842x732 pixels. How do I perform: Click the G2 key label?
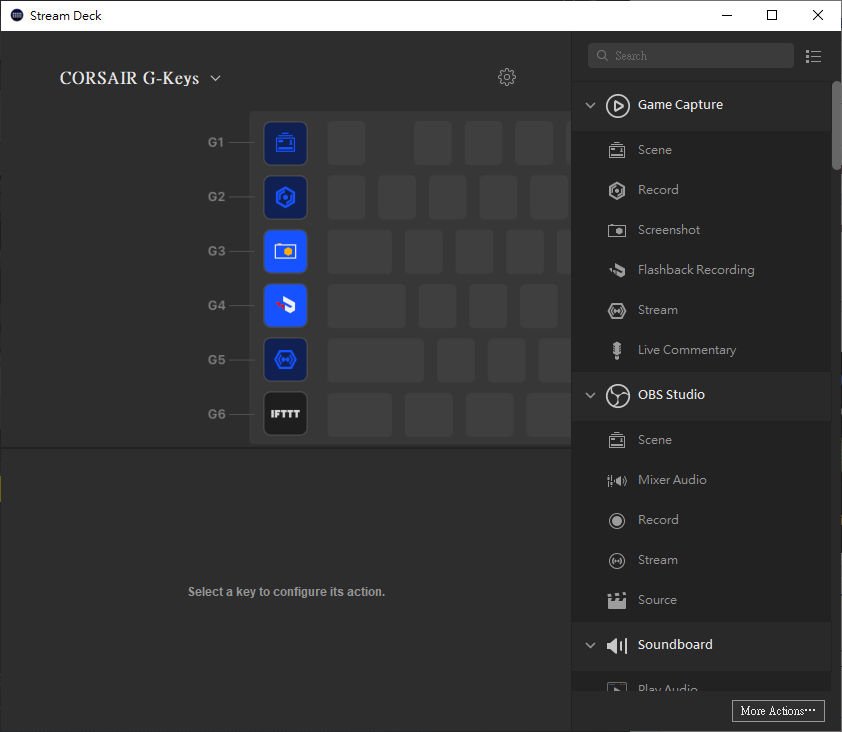point(216,197)
